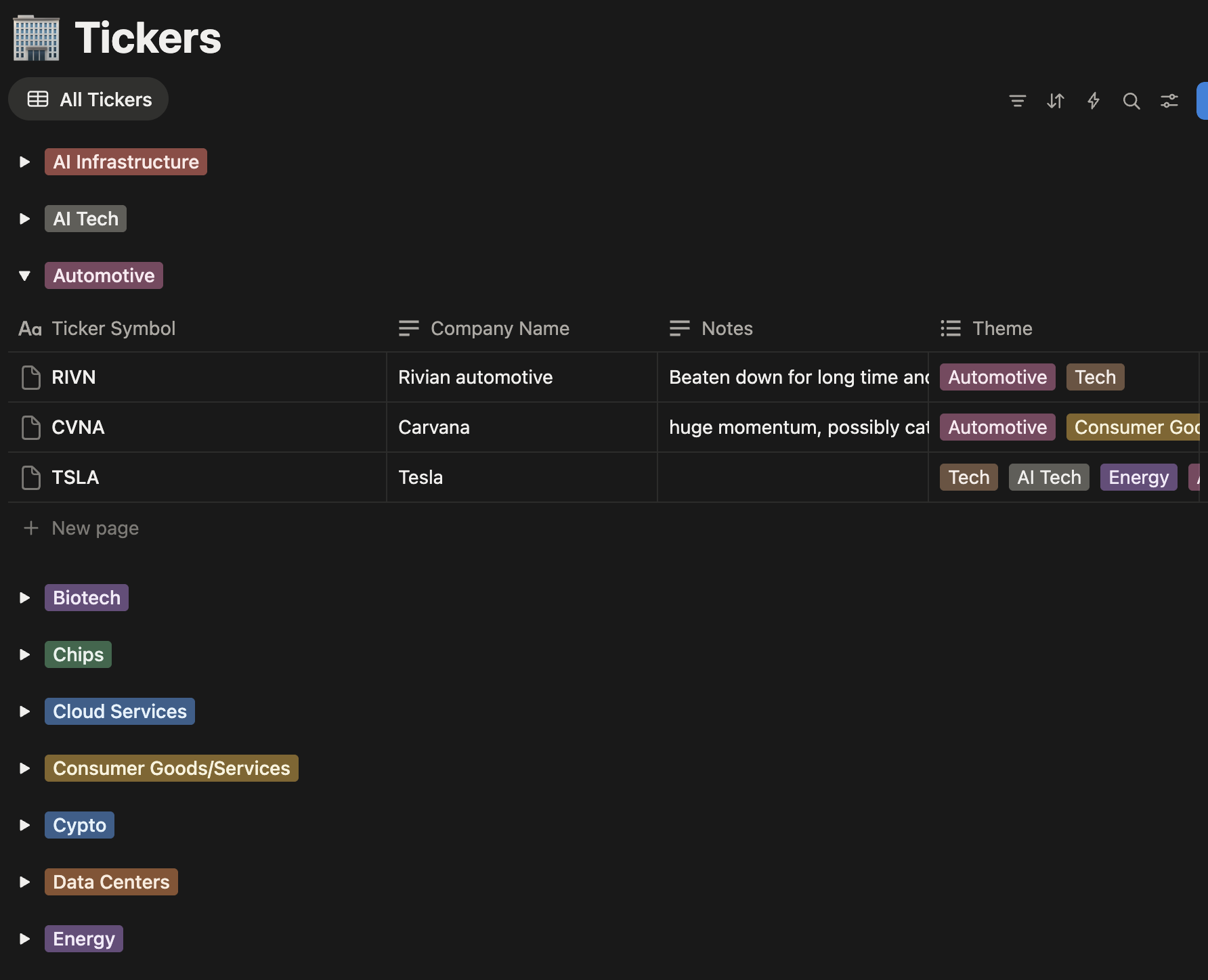Viewport: 1208px width, 980px height.
Task: Click the Consumer Goods/Services group label
Action: point(171,768)
